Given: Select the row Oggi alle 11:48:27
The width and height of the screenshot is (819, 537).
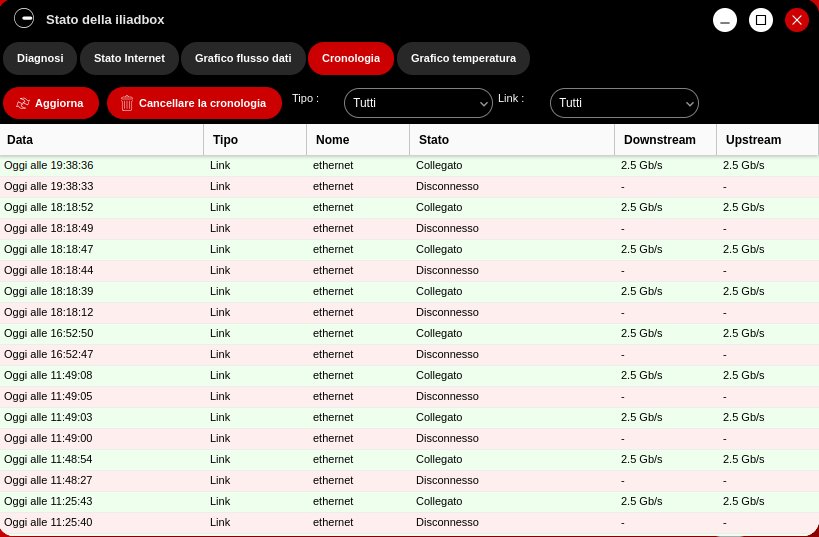Looking at the screenshot, I should point(410,480).
